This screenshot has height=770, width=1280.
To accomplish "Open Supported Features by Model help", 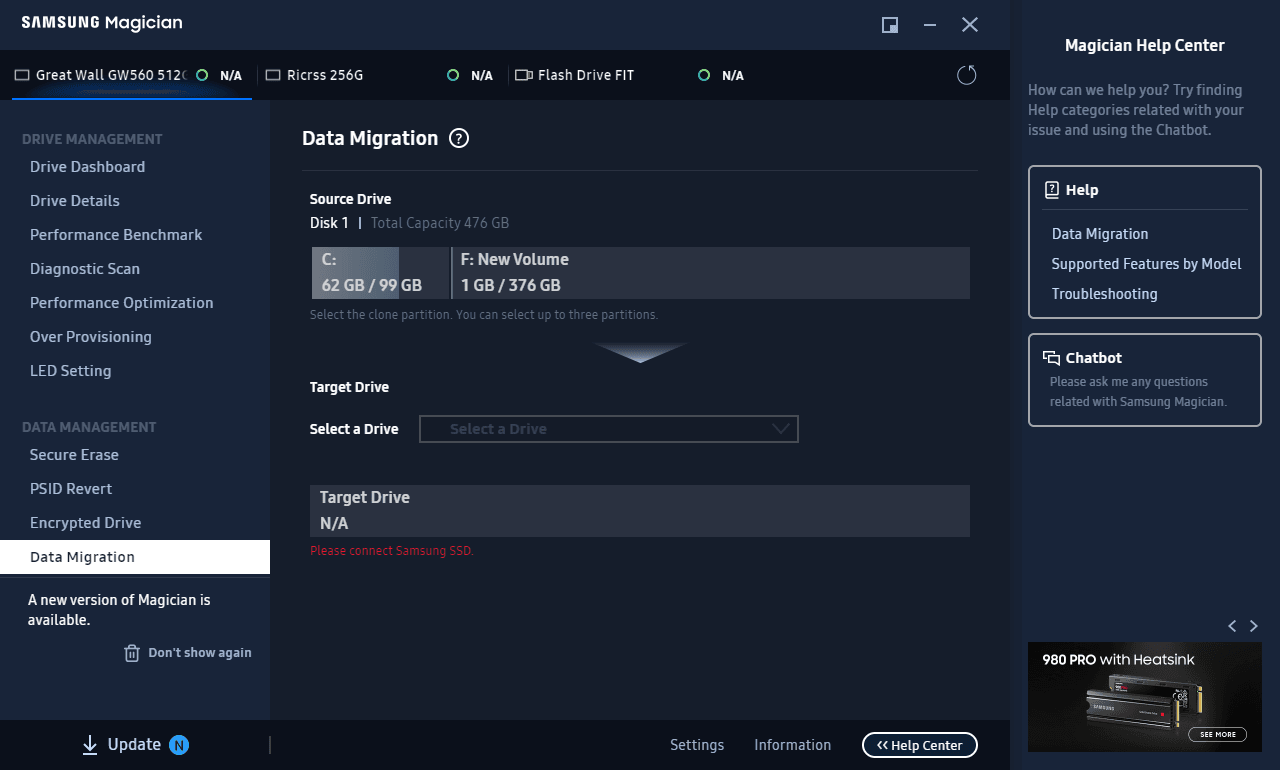I will point(1146,264).
